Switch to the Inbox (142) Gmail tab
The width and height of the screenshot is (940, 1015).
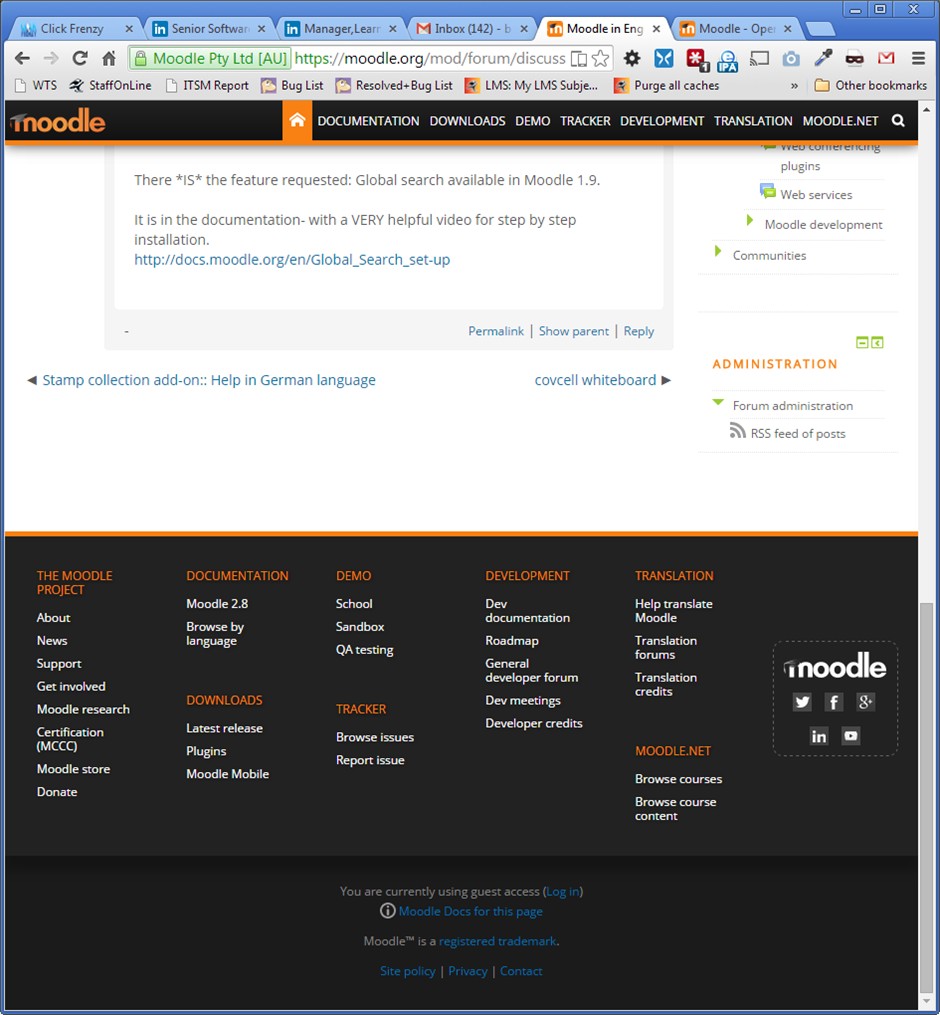coord(471,28)
